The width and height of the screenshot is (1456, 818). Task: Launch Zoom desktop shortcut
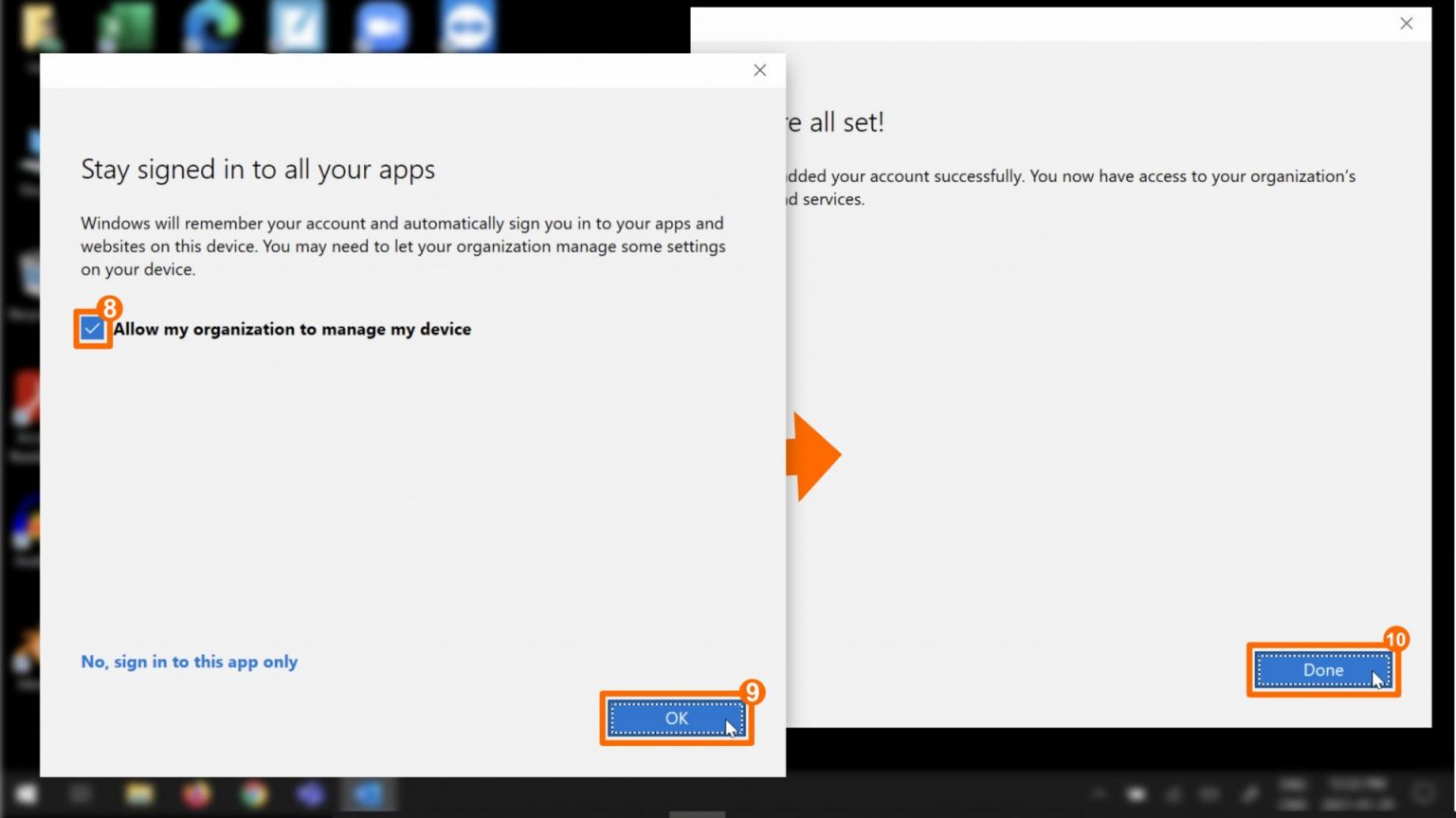click(381, 26)
